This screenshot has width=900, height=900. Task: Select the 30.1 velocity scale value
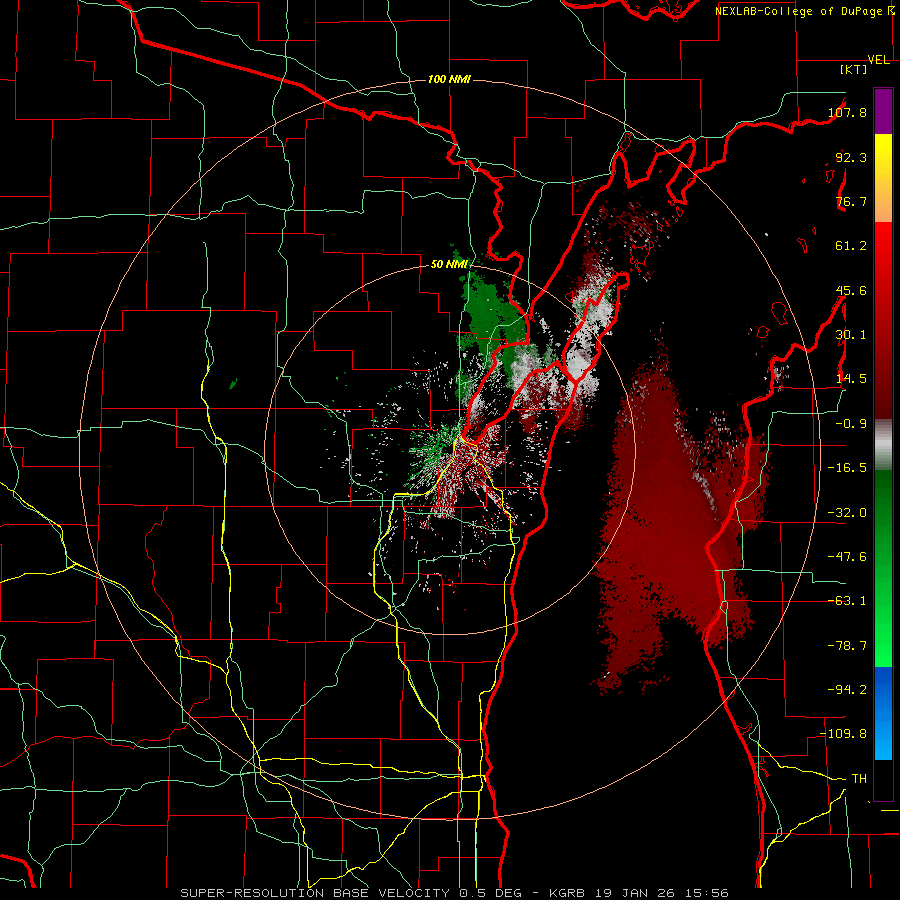tap(851, 335)
